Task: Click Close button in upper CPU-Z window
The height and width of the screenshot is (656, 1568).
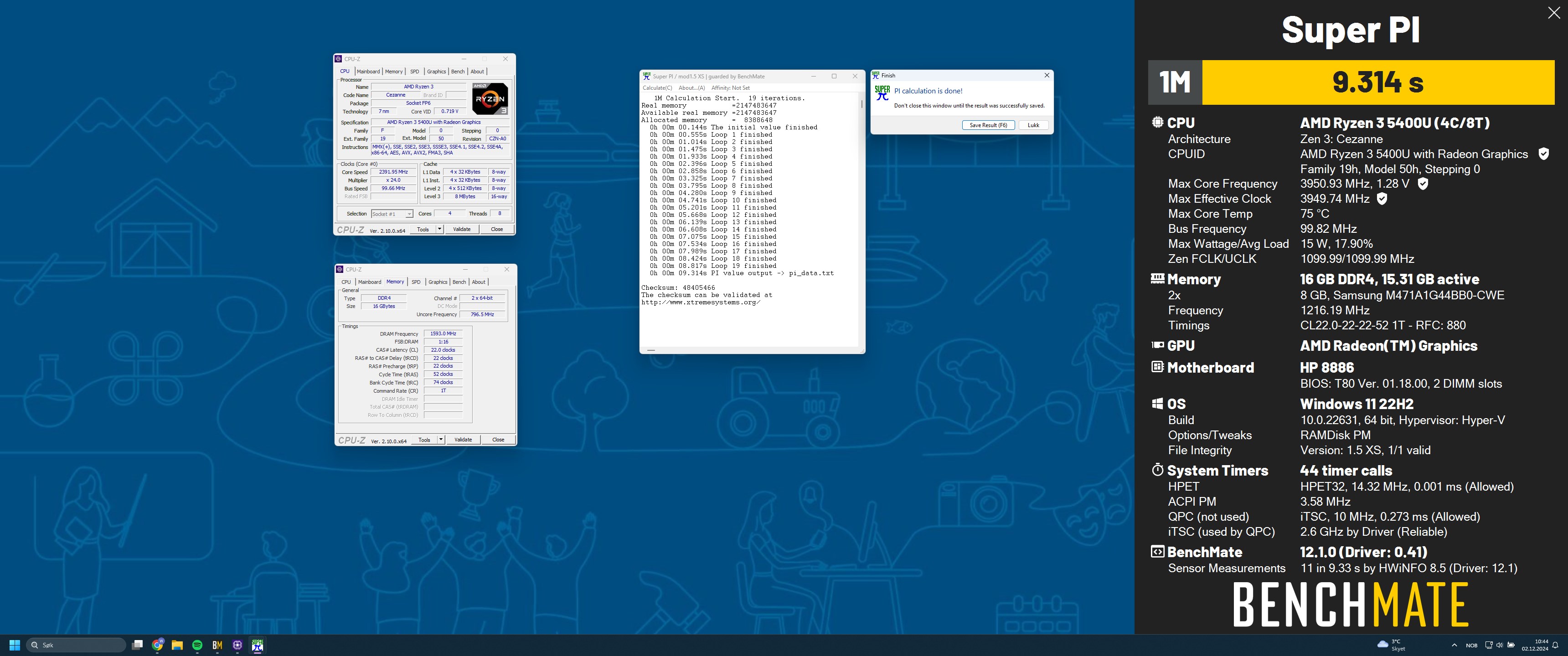Action: click(497, 230)
